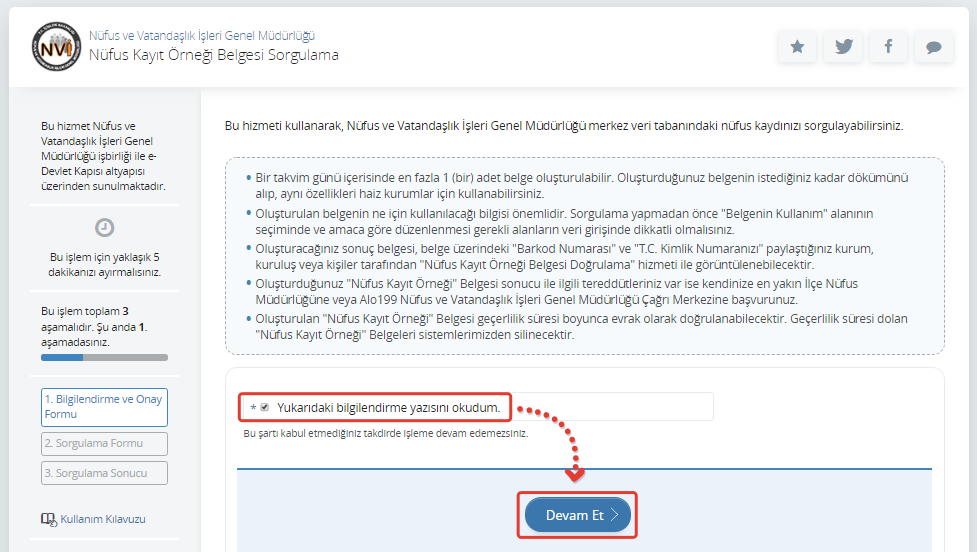Open the Kullanım Kılavuzu link
The width and height of the screenshot is (977, 552).
click(x=103, y=519)
